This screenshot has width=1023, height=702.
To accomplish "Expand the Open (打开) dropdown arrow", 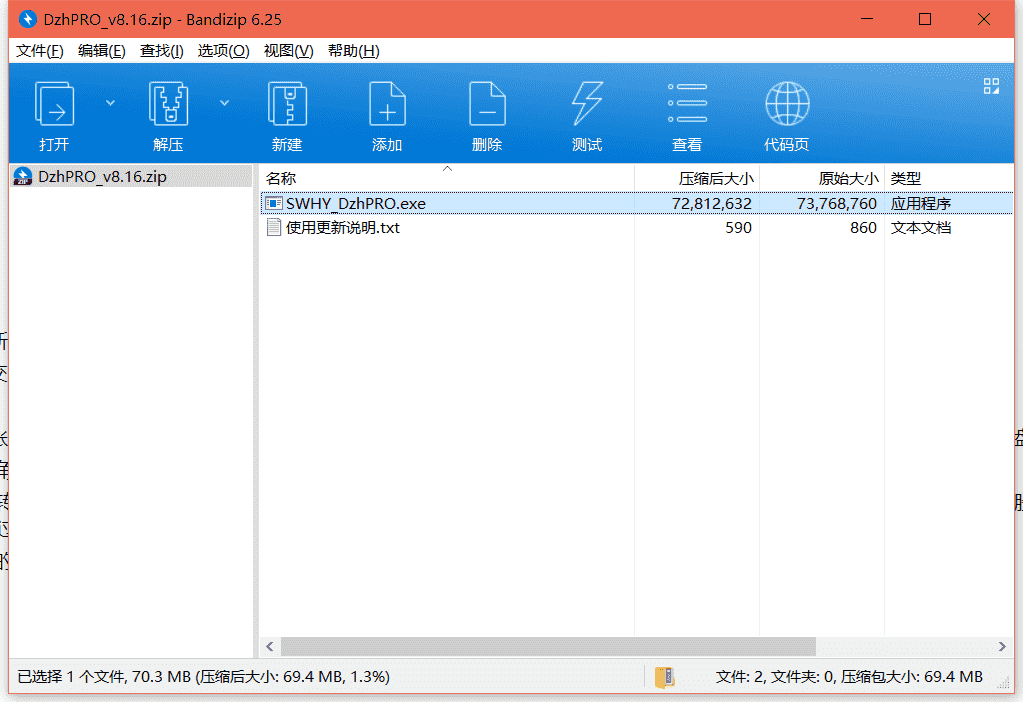I will [x=110, y=103].
